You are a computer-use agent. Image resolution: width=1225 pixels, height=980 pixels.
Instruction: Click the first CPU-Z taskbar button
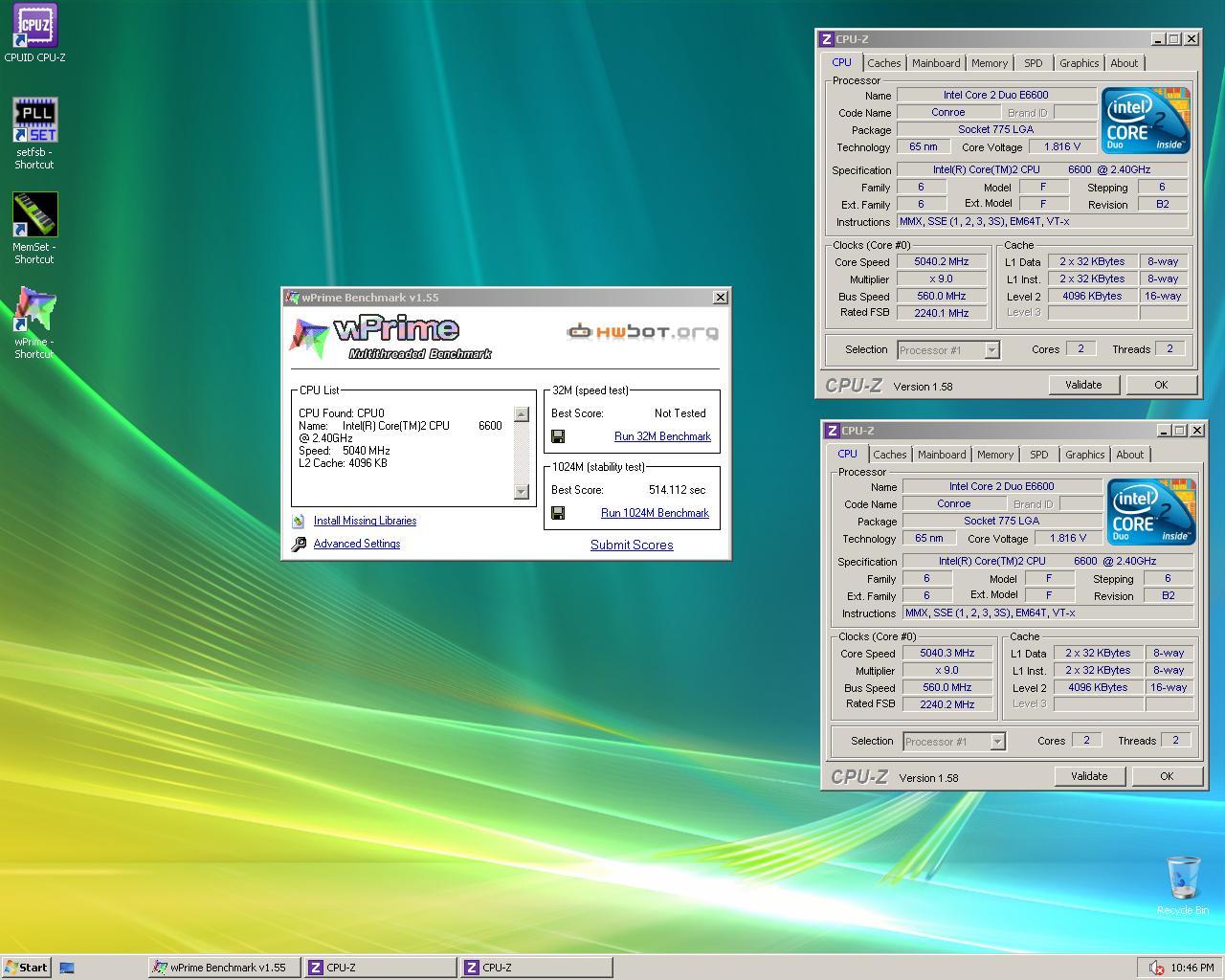380,968
